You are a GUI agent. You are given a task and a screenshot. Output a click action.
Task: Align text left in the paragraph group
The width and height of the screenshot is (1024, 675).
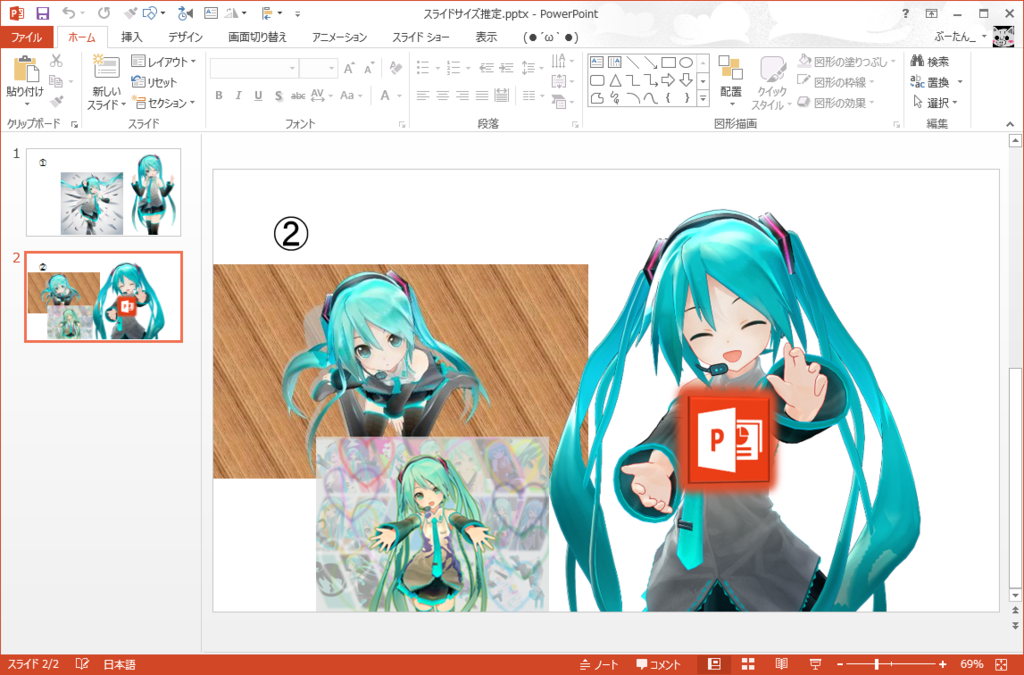[x=423, y=95]
